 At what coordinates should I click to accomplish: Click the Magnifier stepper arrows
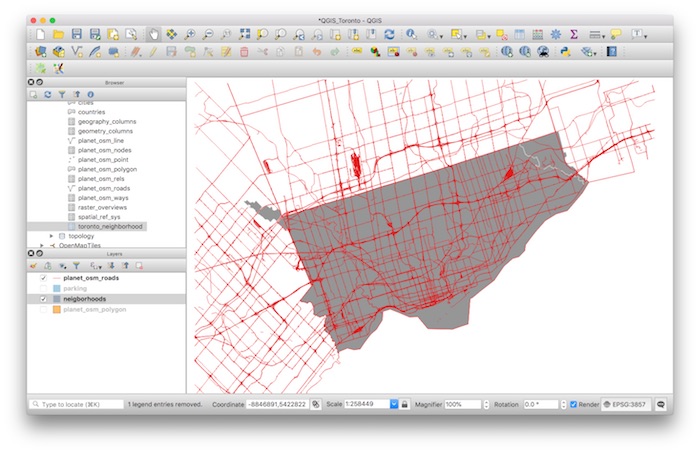486,404
